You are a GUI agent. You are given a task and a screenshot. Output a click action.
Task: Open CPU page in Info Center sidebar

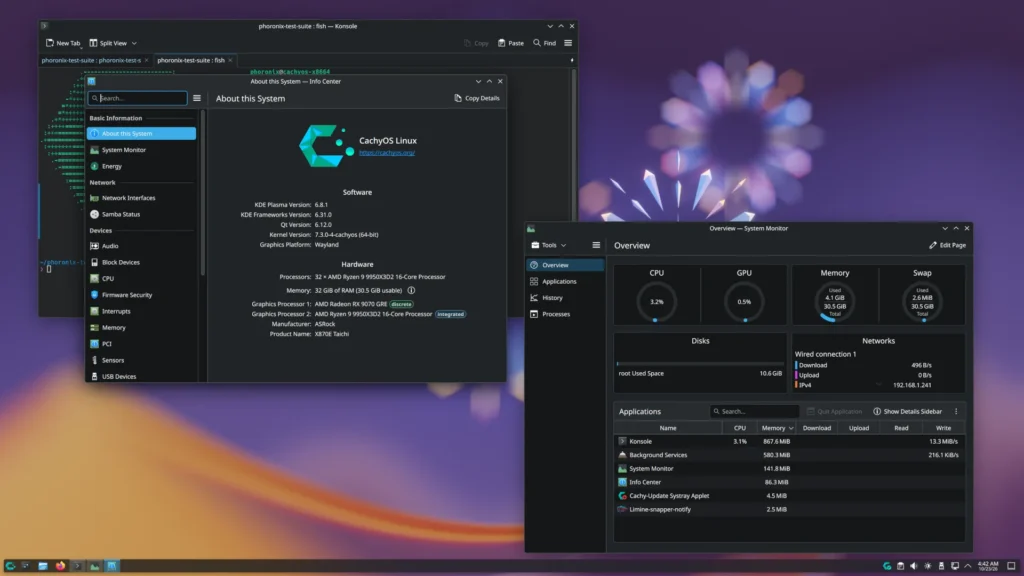pyautogui.click(x=141, y=279)
